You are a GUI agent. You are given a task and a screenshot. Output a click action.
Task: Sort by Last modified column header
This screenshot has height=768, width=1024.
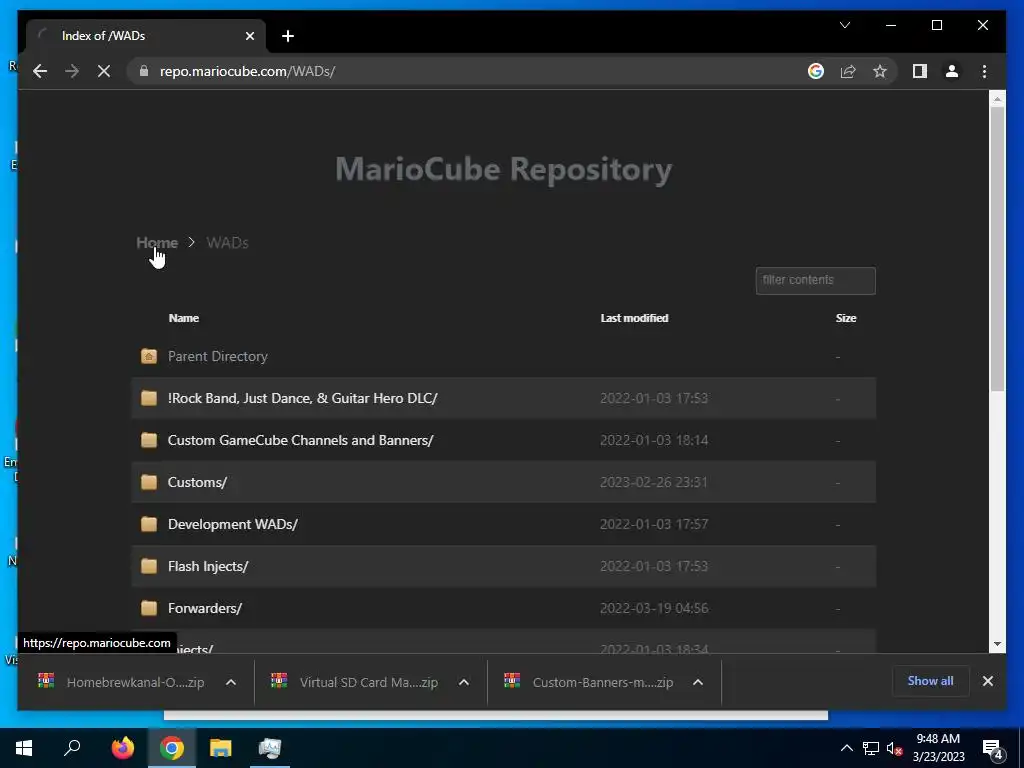coord(634,318)
